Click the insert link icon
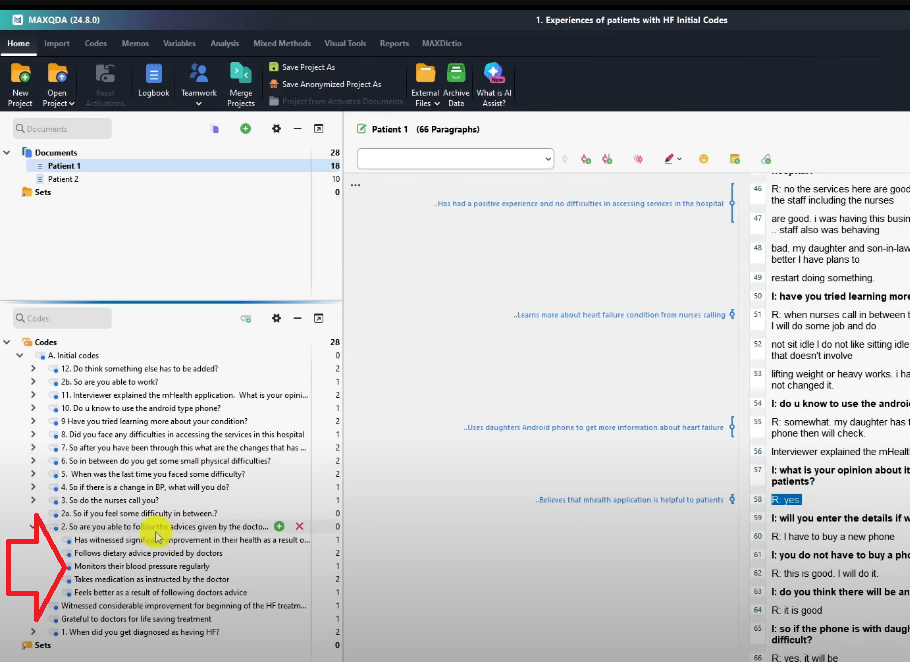 coord(765,159)
